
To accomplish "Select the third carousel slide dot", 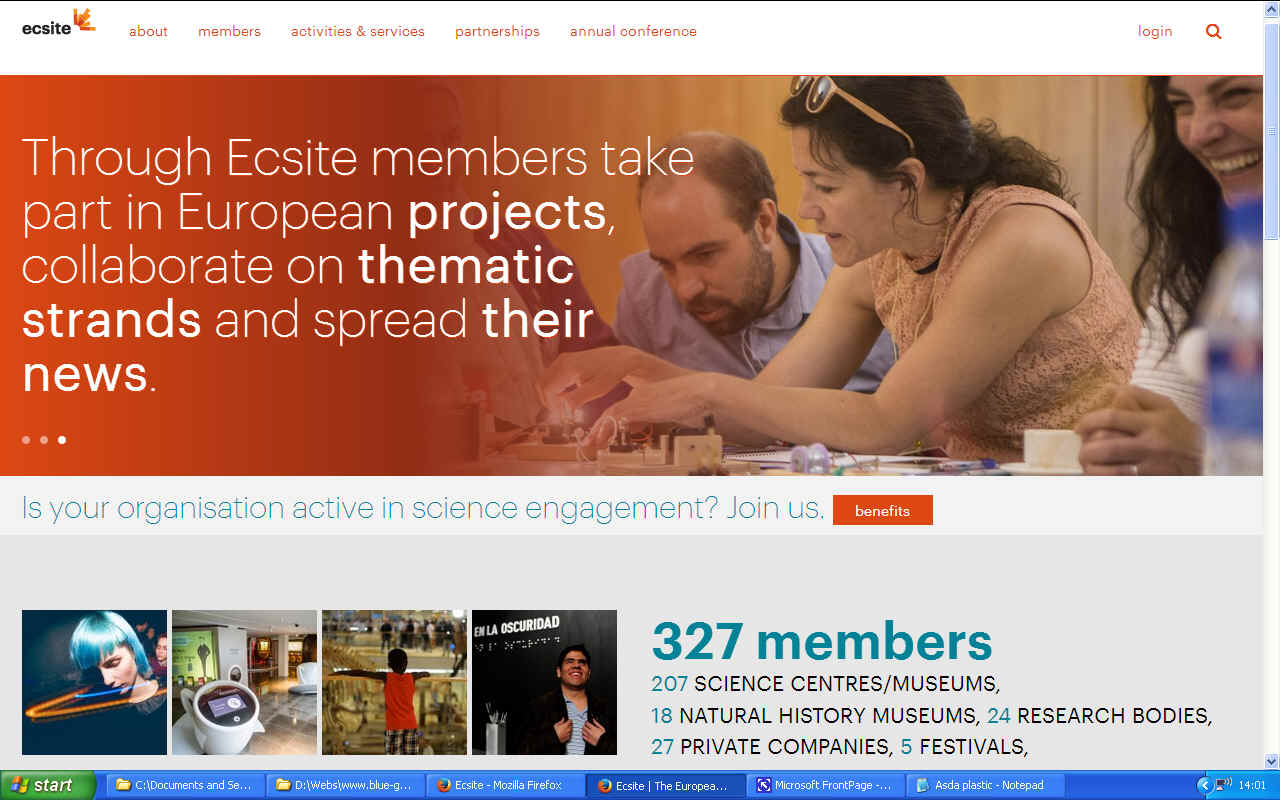I will click(62, 440).
